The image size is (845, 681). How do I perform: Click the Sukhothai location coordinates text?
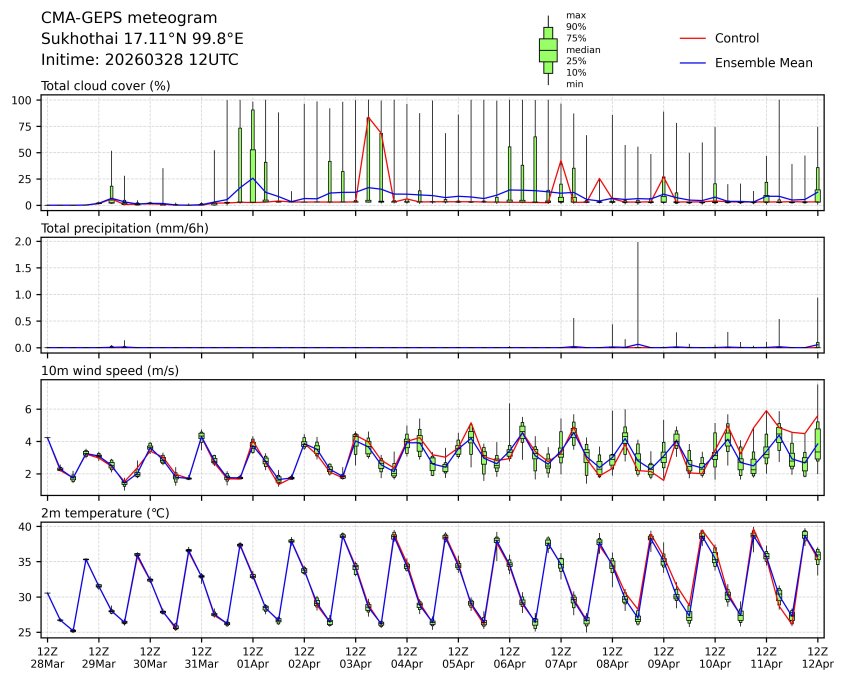[142, 39]
